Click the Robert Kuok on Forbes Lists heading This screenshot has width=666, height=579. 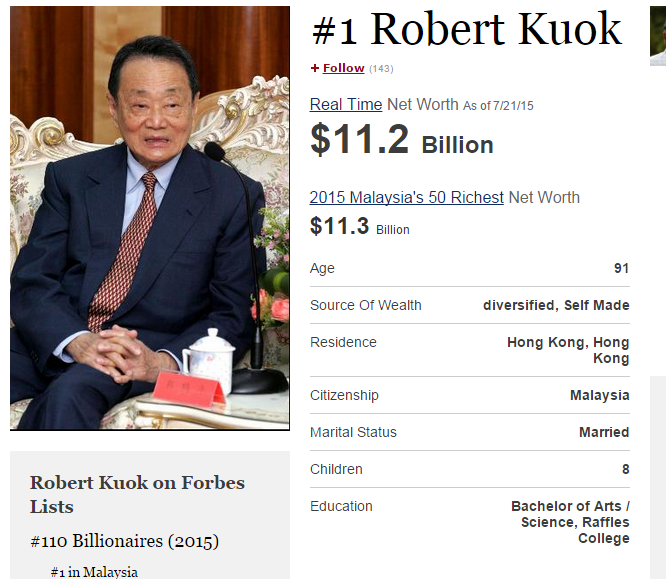[x=137, y=494]
